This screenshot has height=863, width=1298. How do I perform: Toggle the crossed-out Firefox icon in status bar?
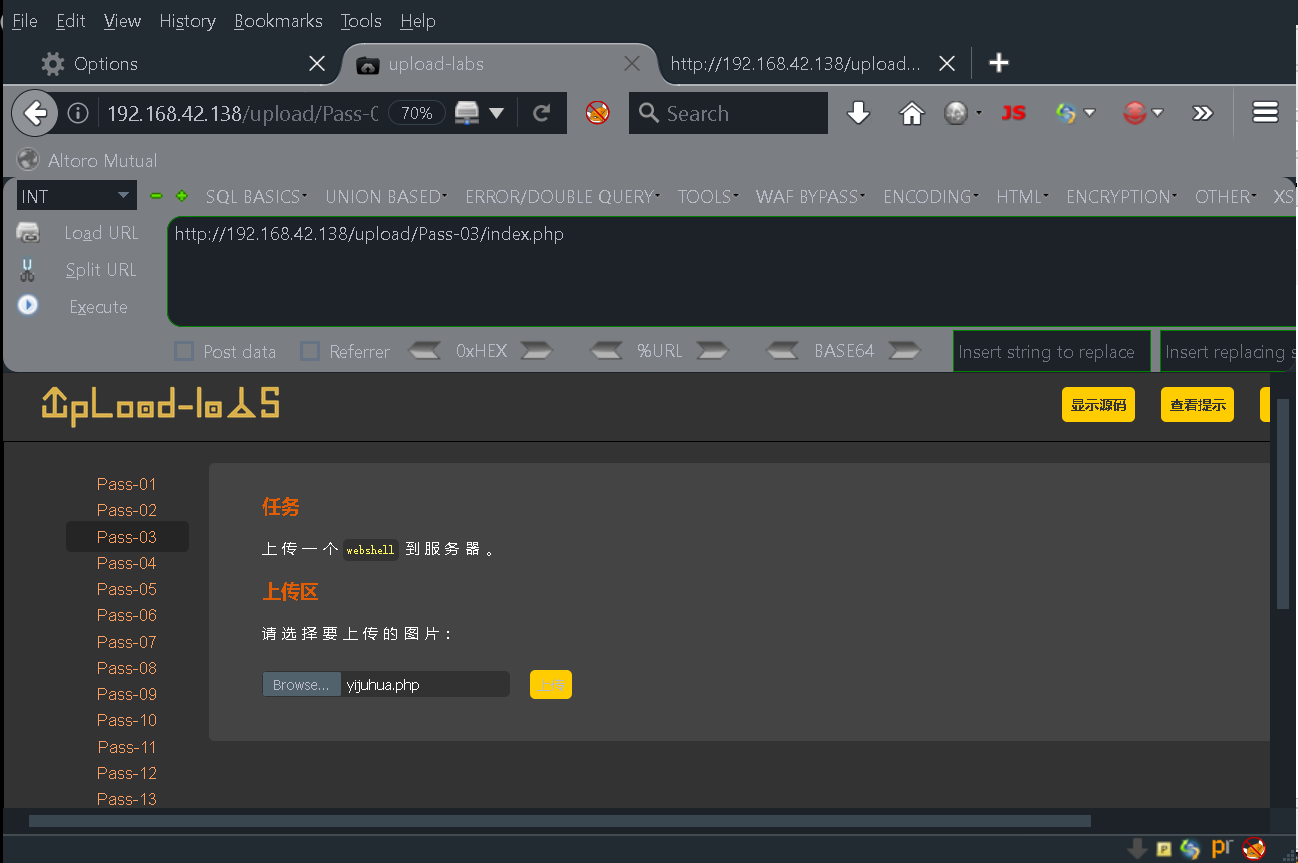1254,847
